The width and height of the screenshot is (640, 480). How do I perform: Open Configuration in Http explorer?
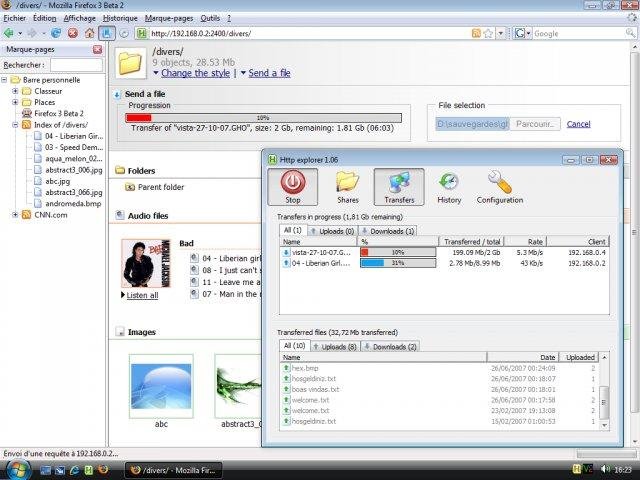tap(500, 187)
